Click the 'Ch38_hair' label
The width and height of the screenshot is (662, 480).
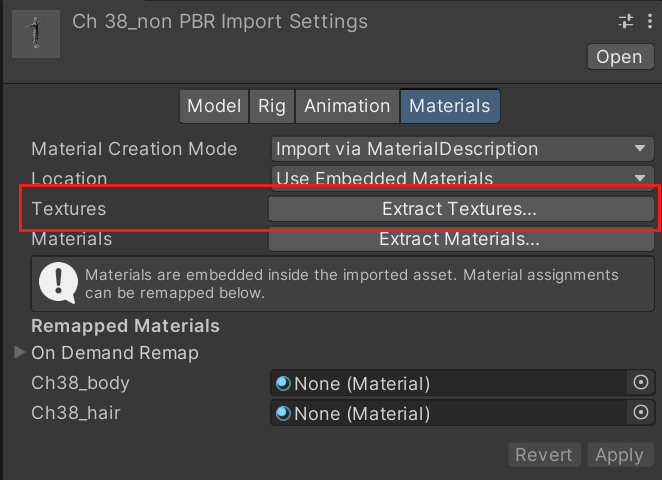click(76, 413)
